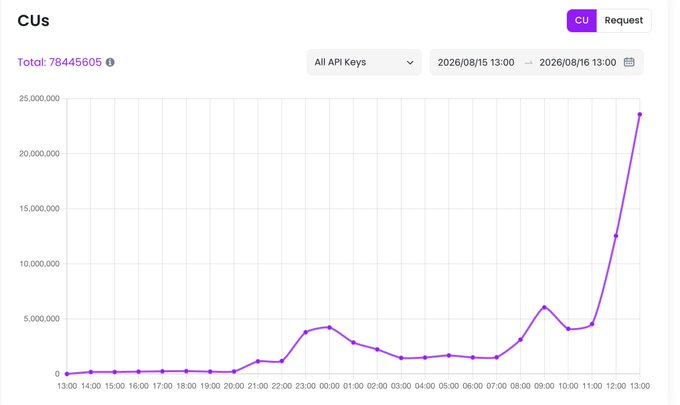Select the 11:00 data point on chart
The width and height of the screenshot is (680, 405).
point(592,324)
